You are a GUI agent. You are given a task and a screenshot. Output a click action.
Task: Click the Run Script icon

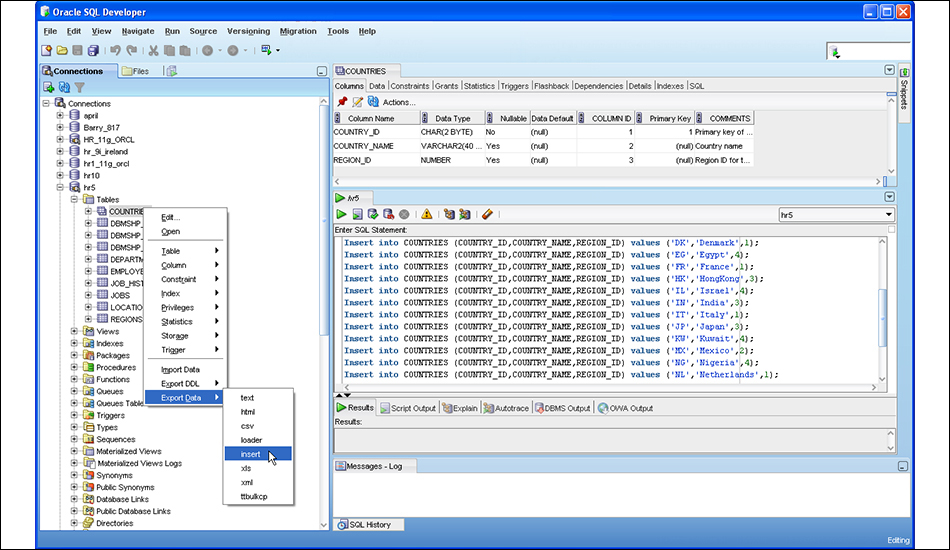357,214
